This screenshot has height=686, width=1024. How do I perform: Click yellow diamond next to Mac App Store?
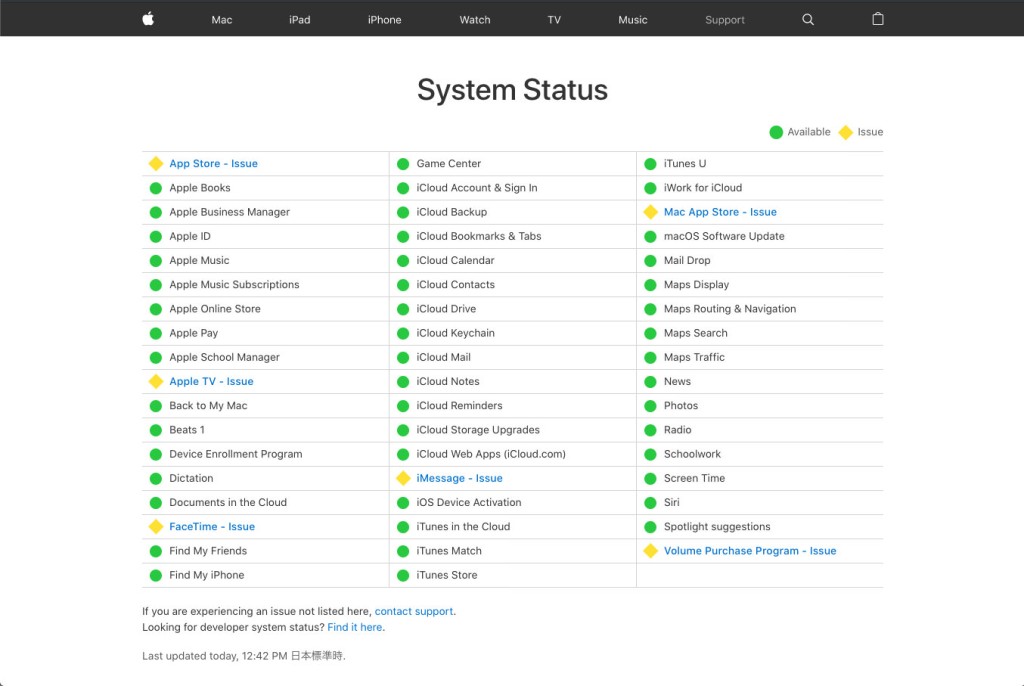click(x=650, y=212)
